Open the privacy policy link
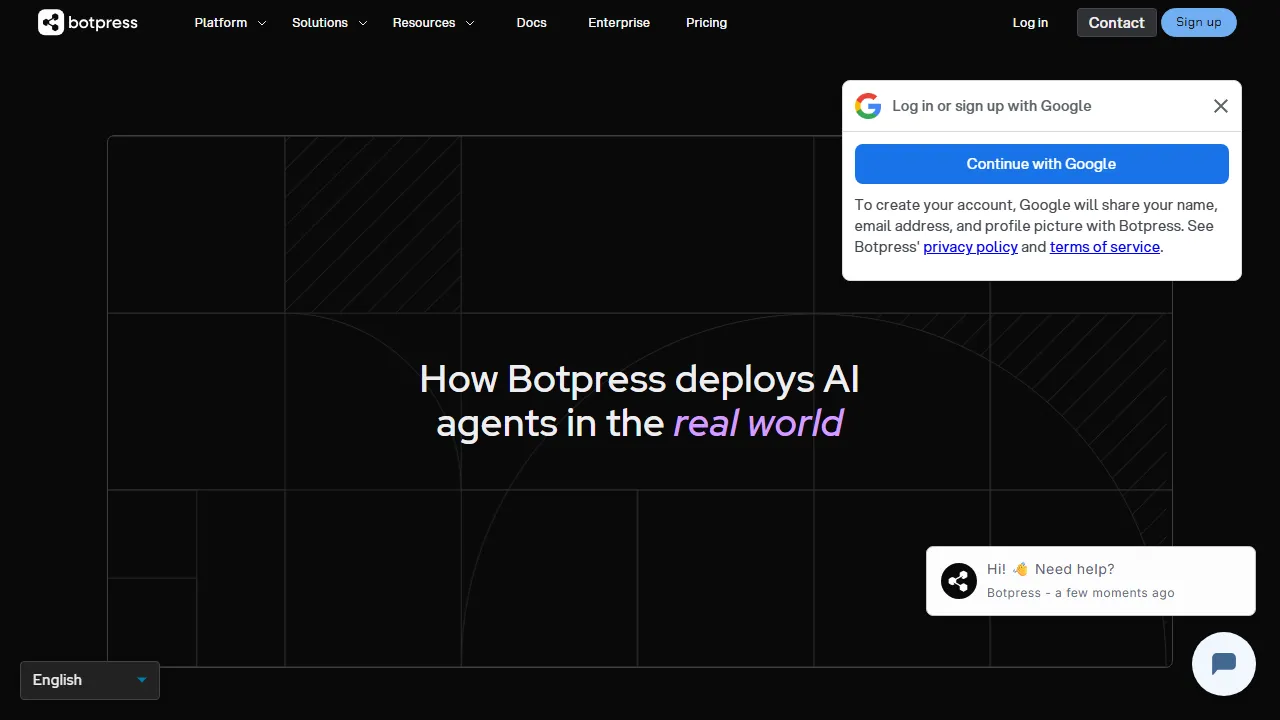Screen dimensions: 1280x720 coord(970,247)
